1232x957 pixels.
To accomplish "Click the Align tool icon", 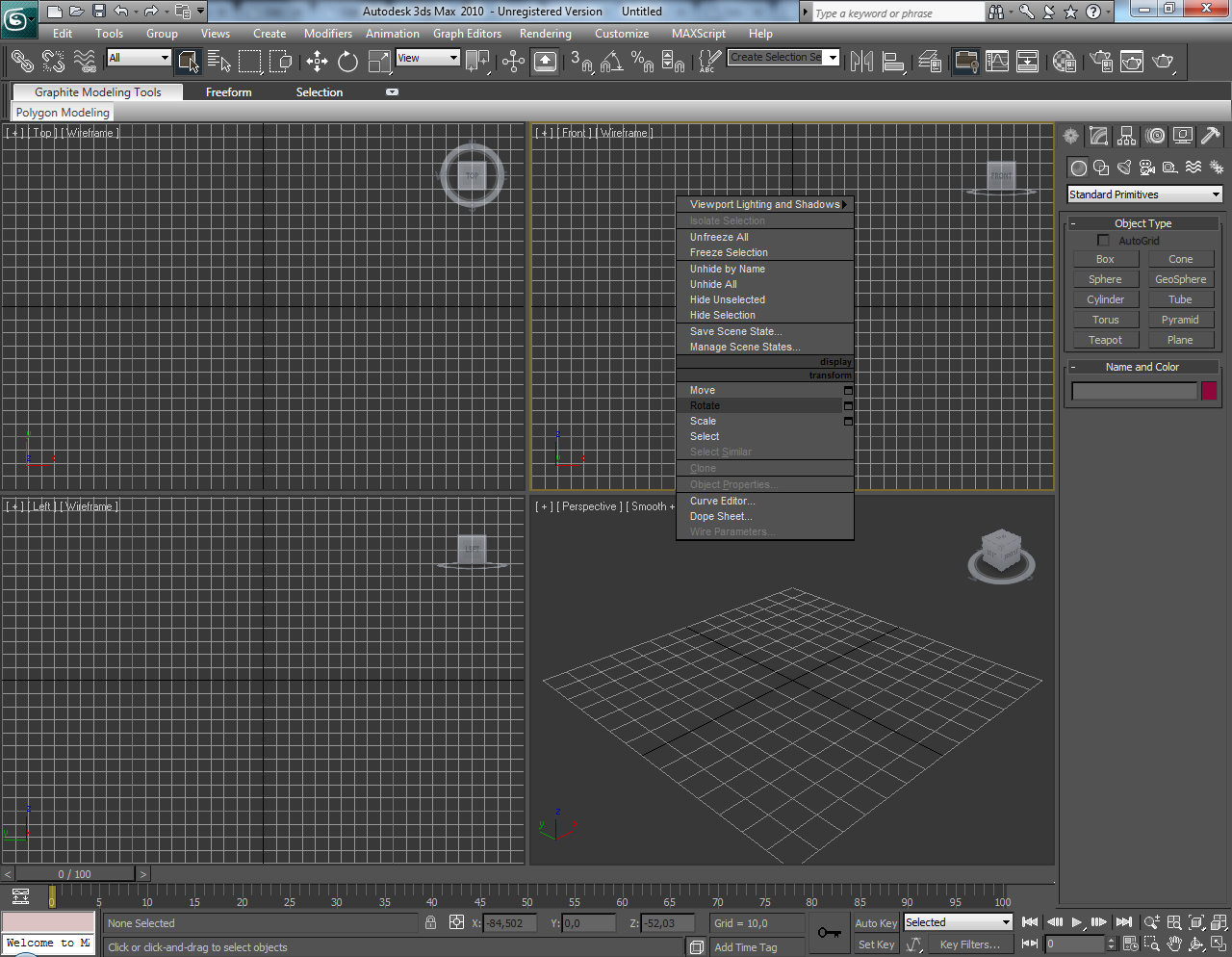I will 894,62.
